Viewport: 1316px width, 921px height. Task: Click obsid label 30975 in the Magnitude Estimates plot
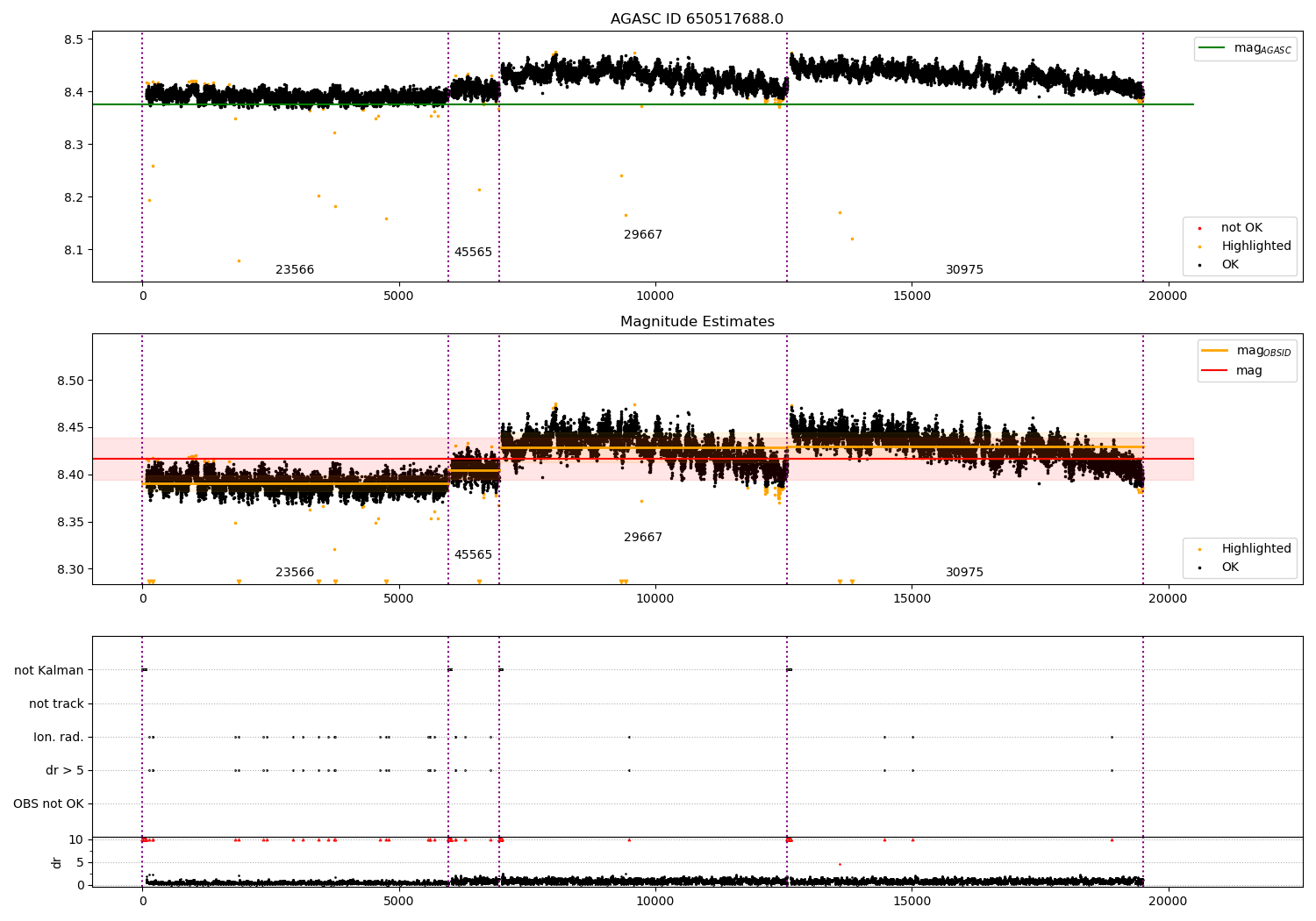[964, 573]
